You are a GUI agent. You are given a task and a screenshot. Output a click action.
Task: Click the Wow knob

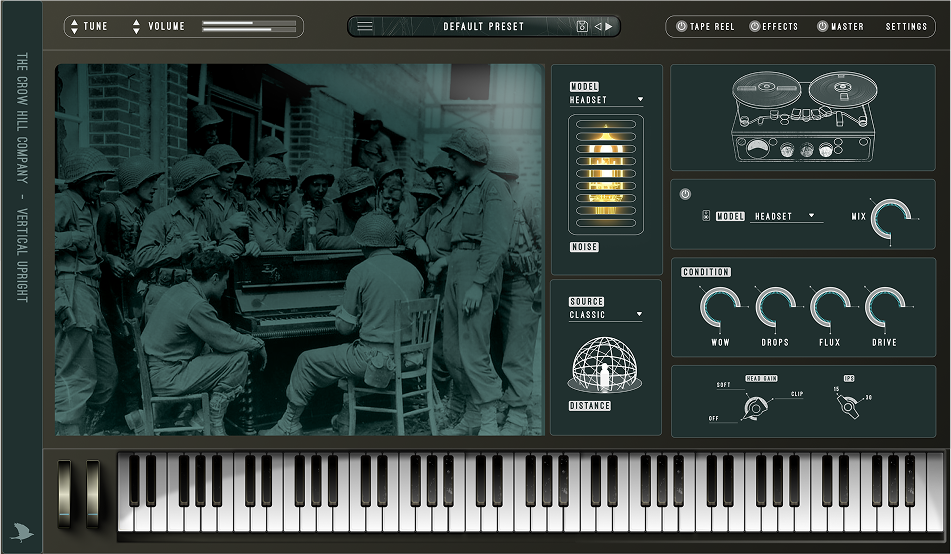pyautogui.click(x=720, y=306)
